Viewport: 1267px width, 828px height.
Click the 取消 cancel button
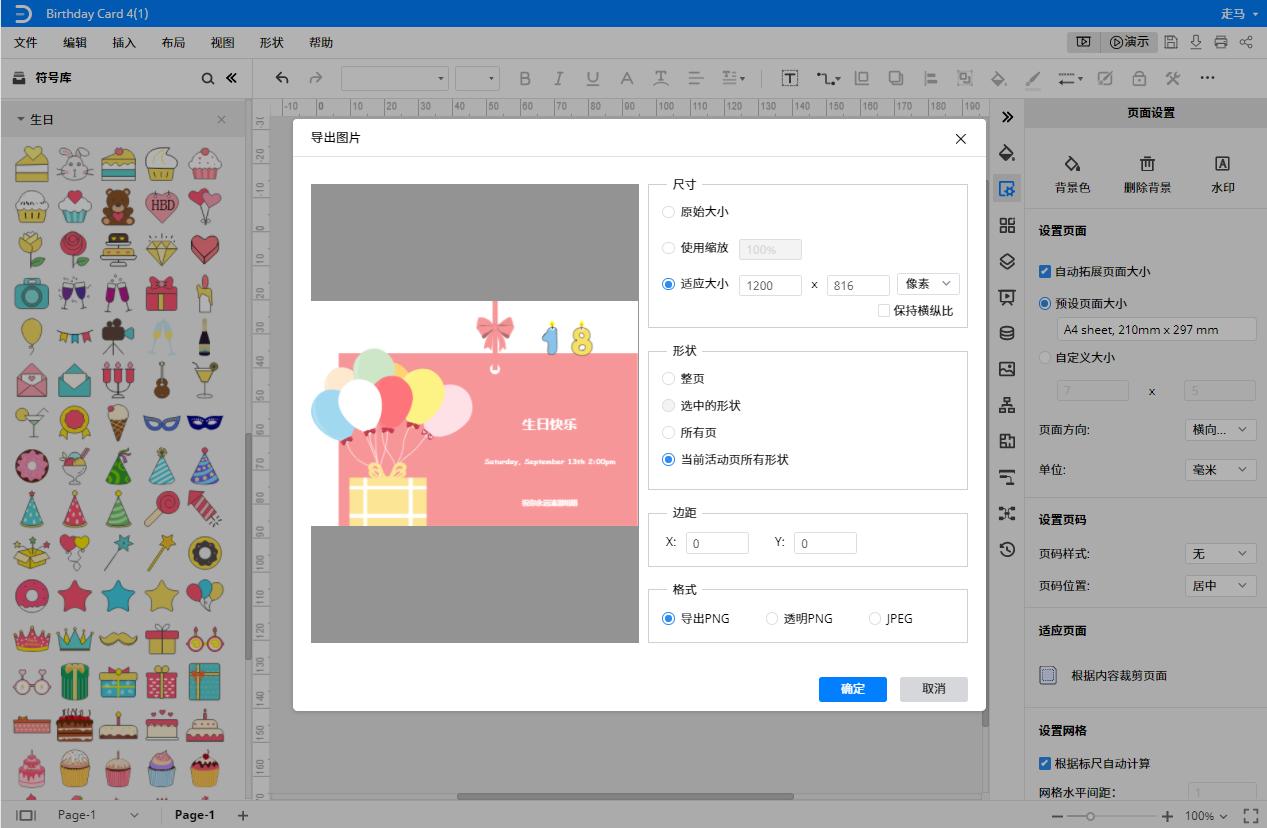[932, 689]
